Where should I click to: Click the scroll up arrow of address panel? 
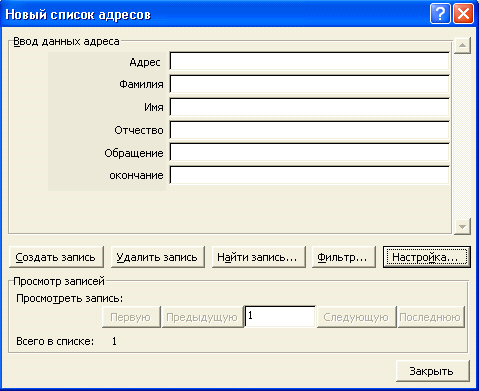click(x=462, y=45)
